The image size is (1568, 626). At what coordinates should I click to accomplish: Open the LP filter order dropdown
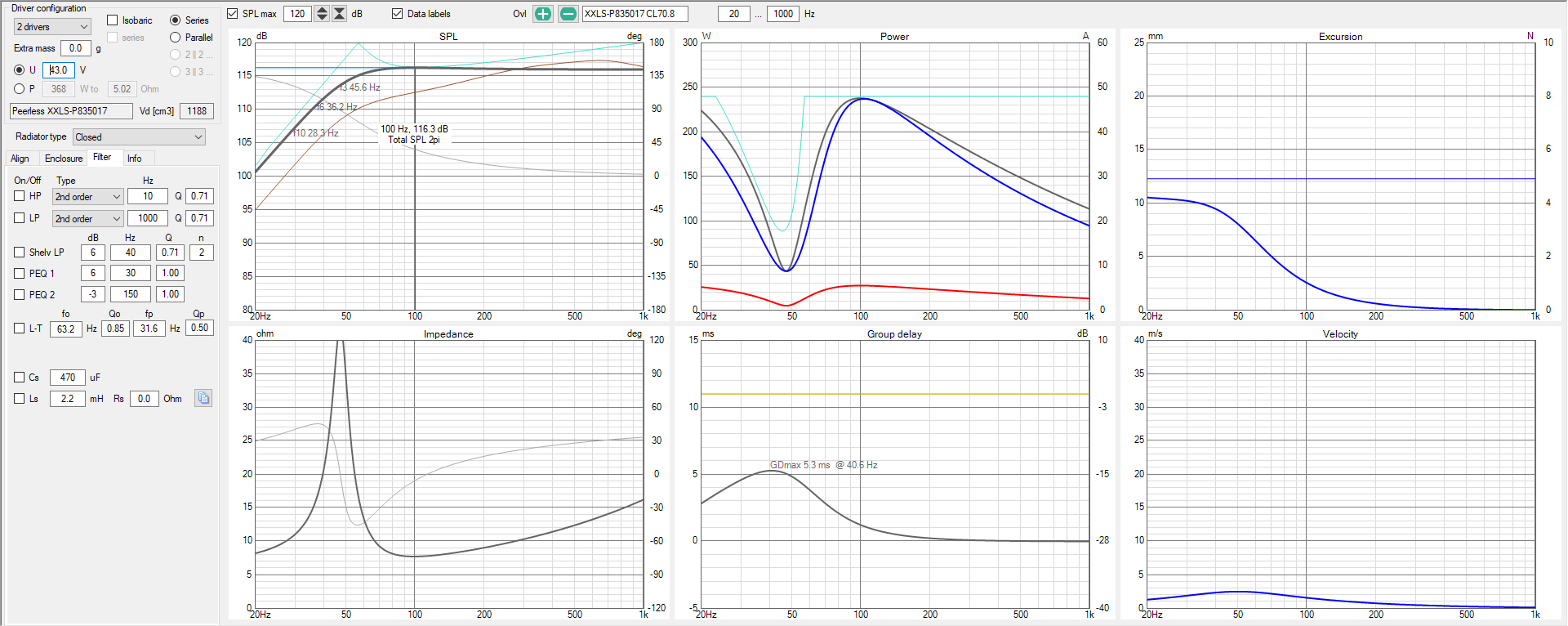pos(88,219)
